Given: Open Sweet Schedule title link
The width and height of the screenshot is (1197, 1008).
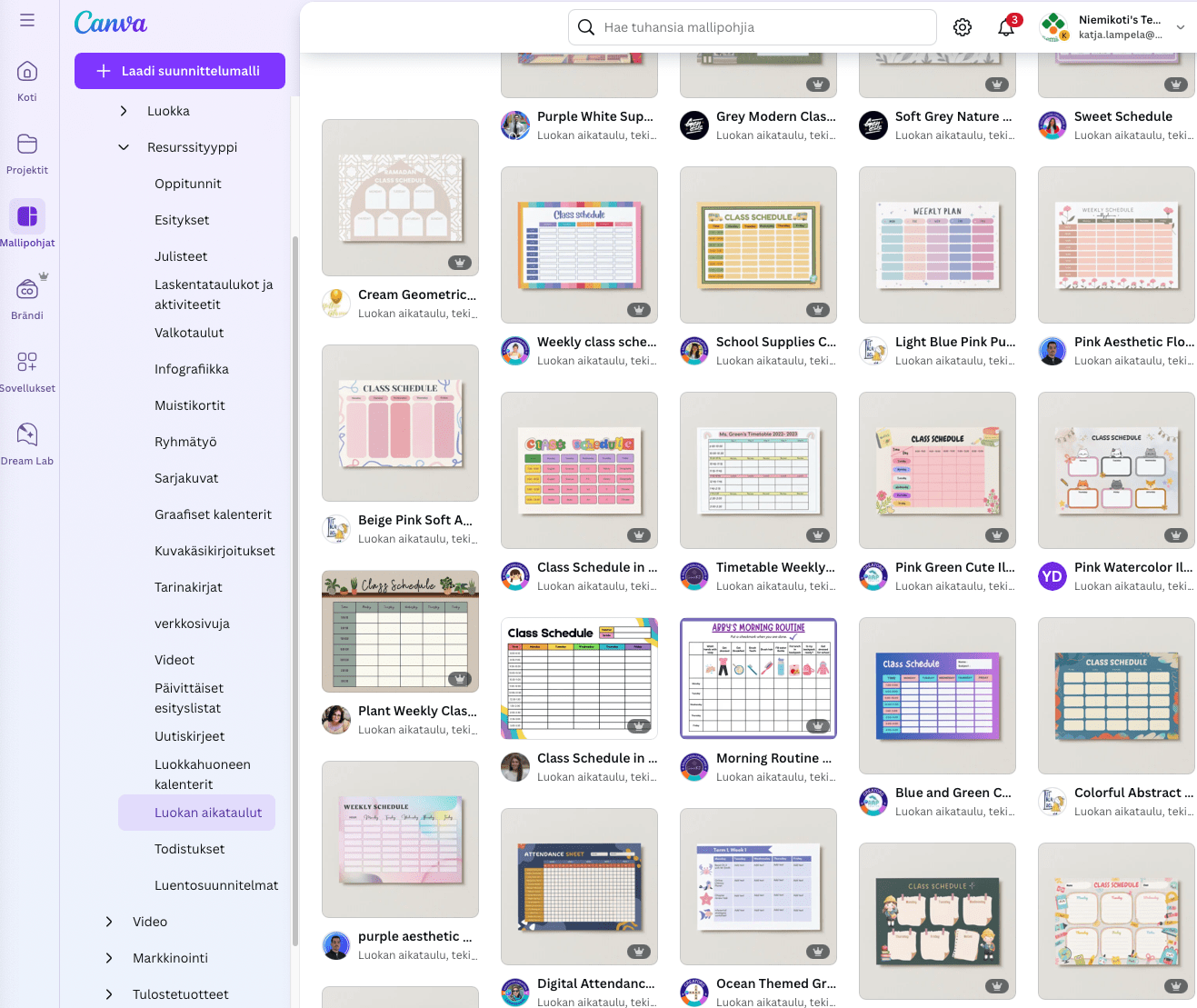Looking at the screenshot, I should 1123,116.
